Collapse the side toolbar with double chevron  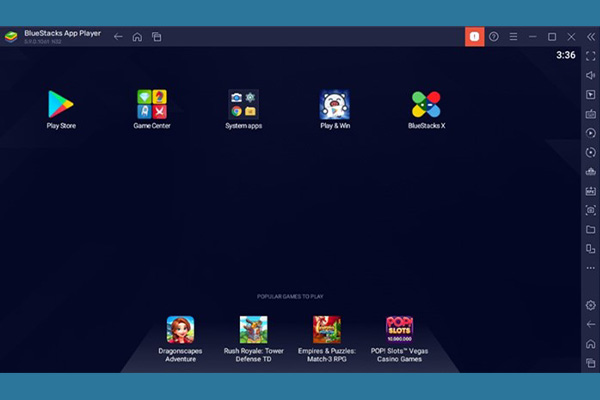pos(591,37)
